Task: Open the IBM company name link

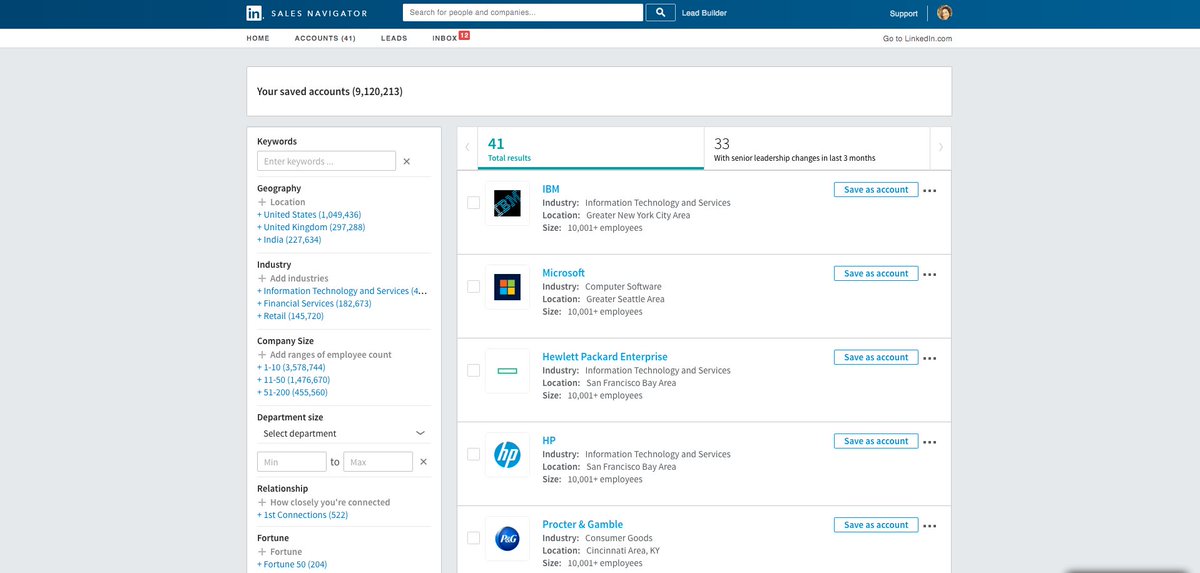Action: [551, 189]
